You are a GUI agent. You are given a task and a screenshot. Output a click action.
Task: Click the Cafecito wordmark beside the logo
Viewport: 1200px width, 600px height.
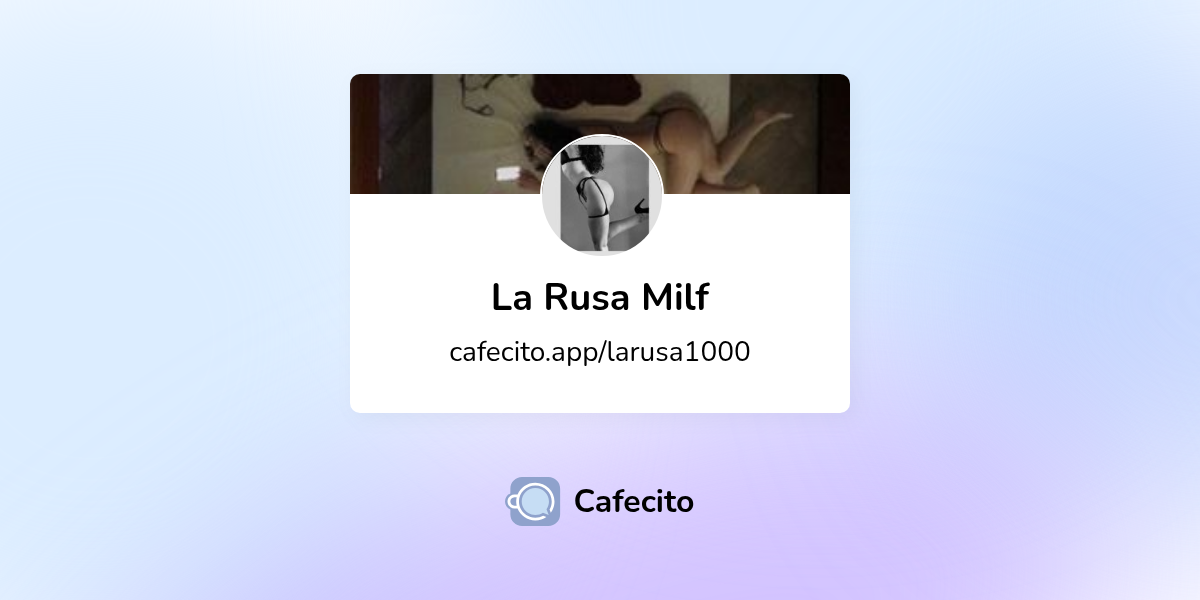[x=634, y=501]
